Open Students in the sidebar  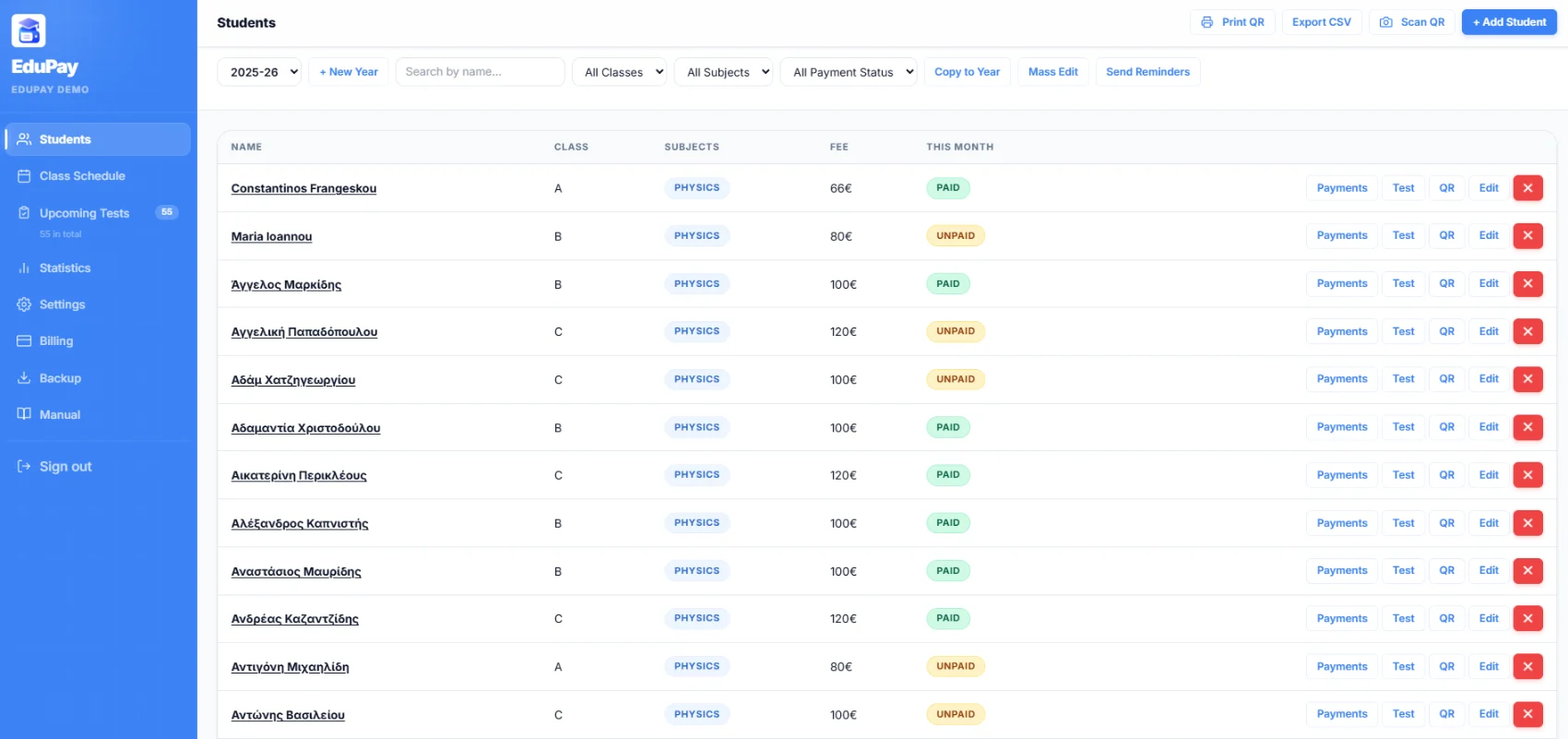(98, 139)
